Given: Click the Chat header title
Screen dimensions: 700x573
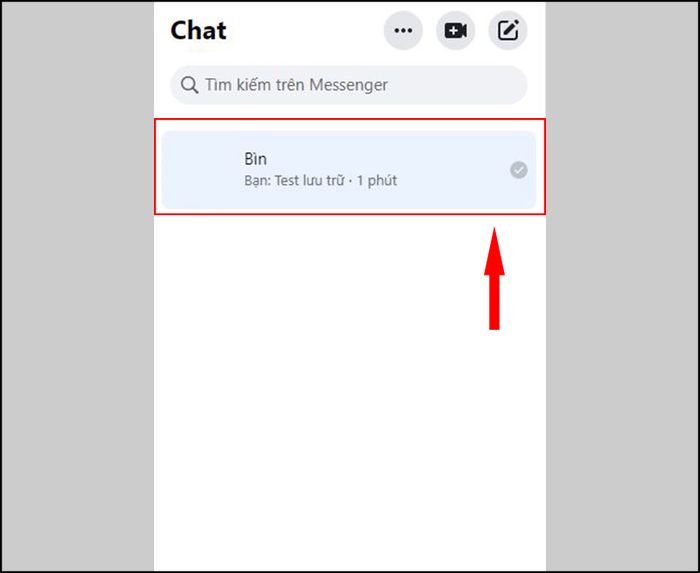Looking at the screenshot, I should click(x=199, y=31).
